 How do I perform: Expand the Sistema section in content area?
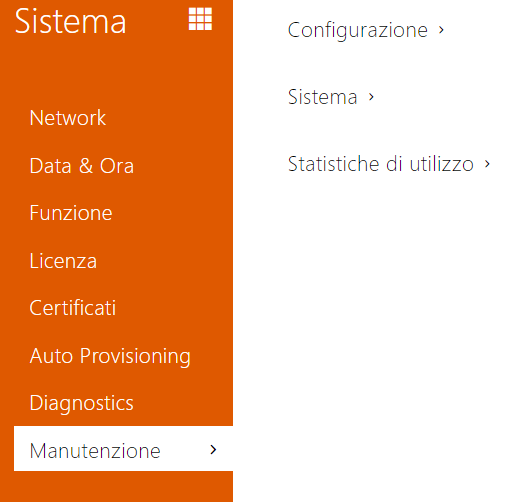coord(331,97)
